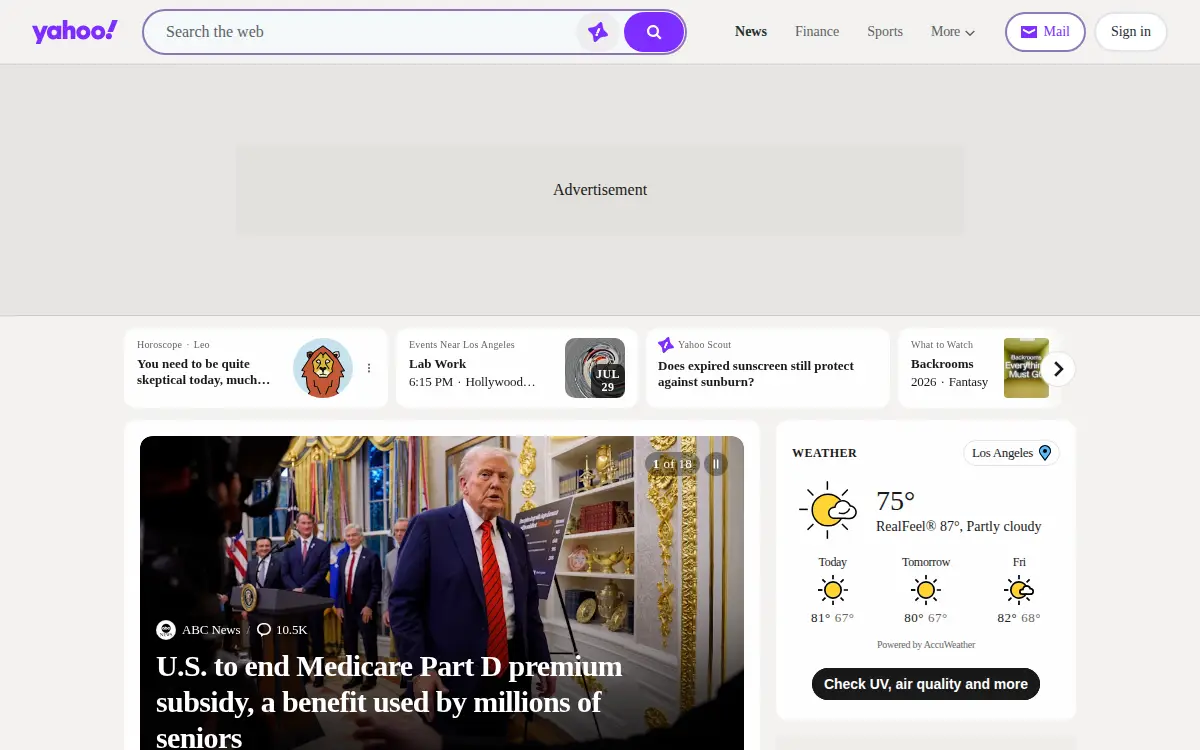Click the Lab Work JUL 29 thumbnail
The width and height of the screenshot is (1200, 750).
click(595, 368)
